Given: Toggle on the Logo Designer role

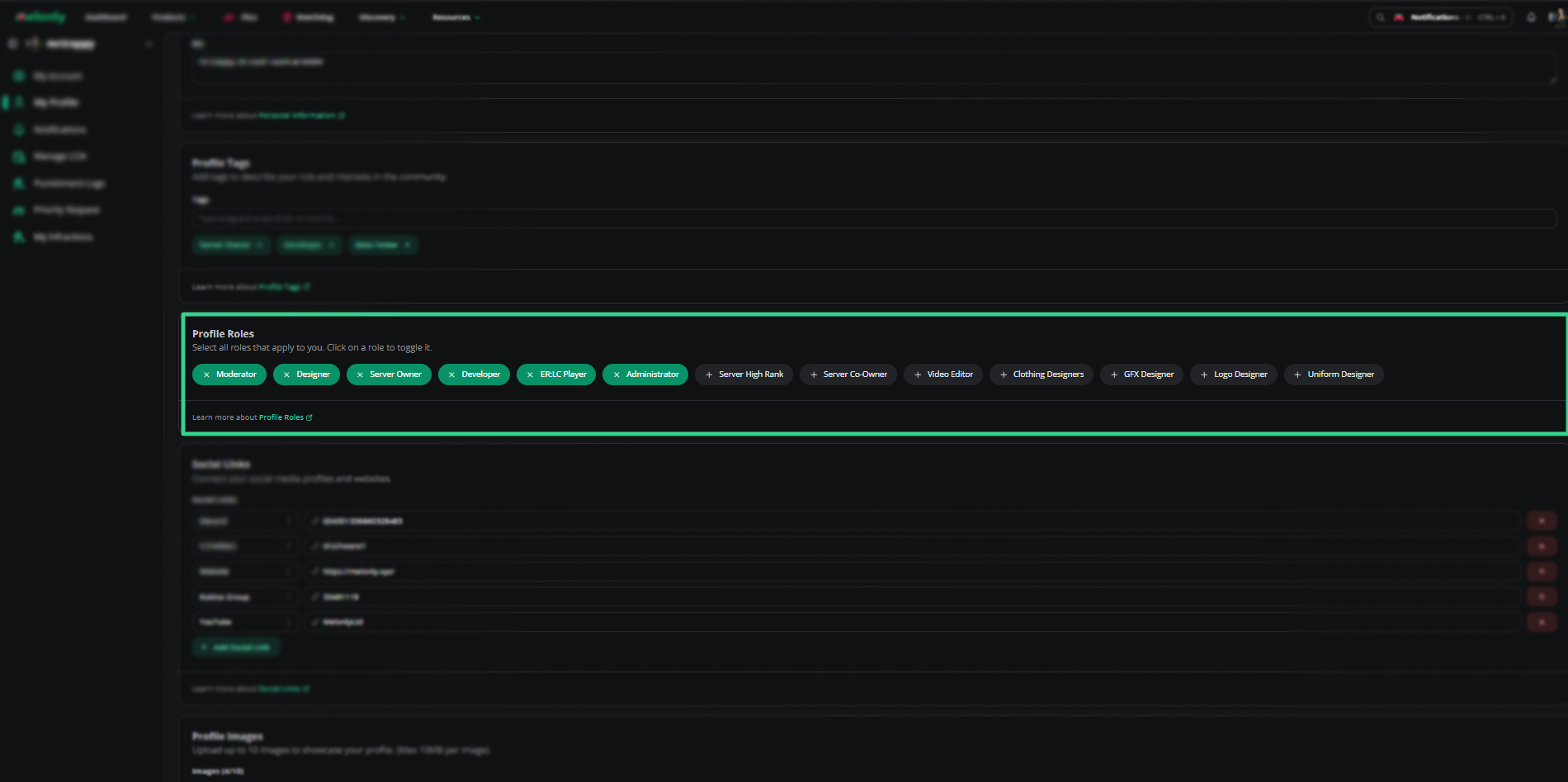Looking at the screenshot, I should click(x=1234, y=375).
